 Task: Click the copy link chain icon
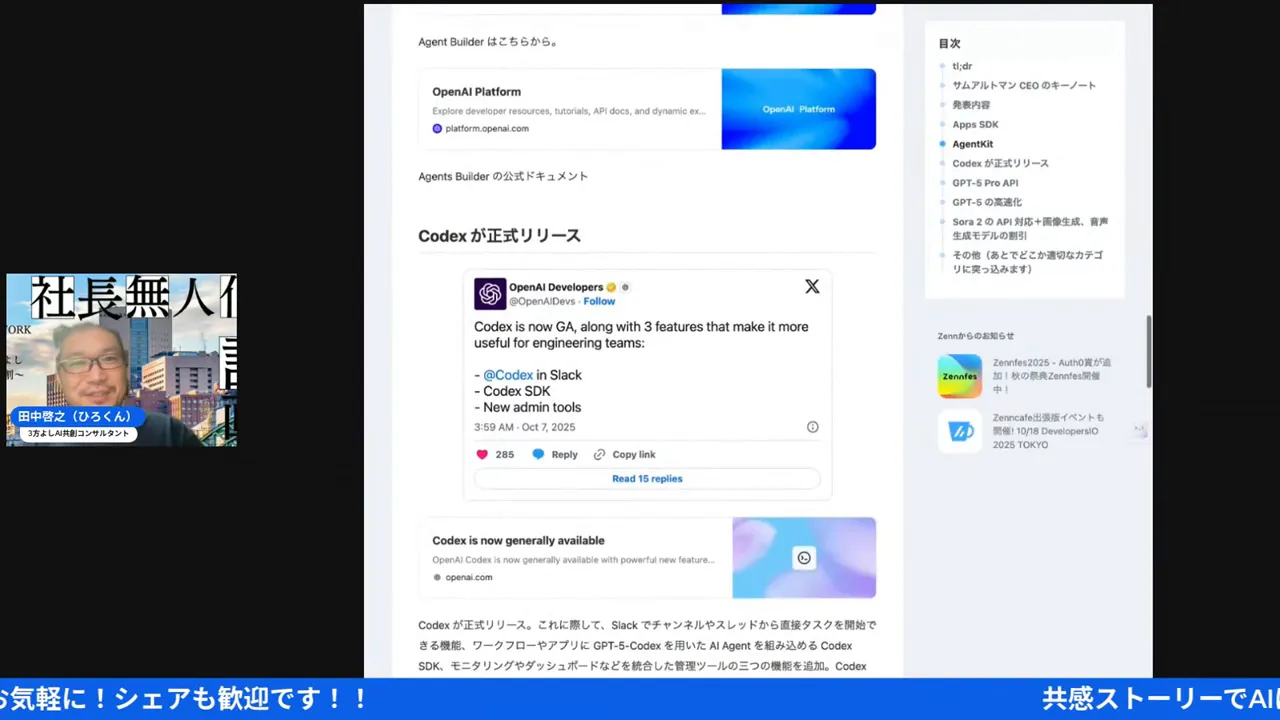599,454
